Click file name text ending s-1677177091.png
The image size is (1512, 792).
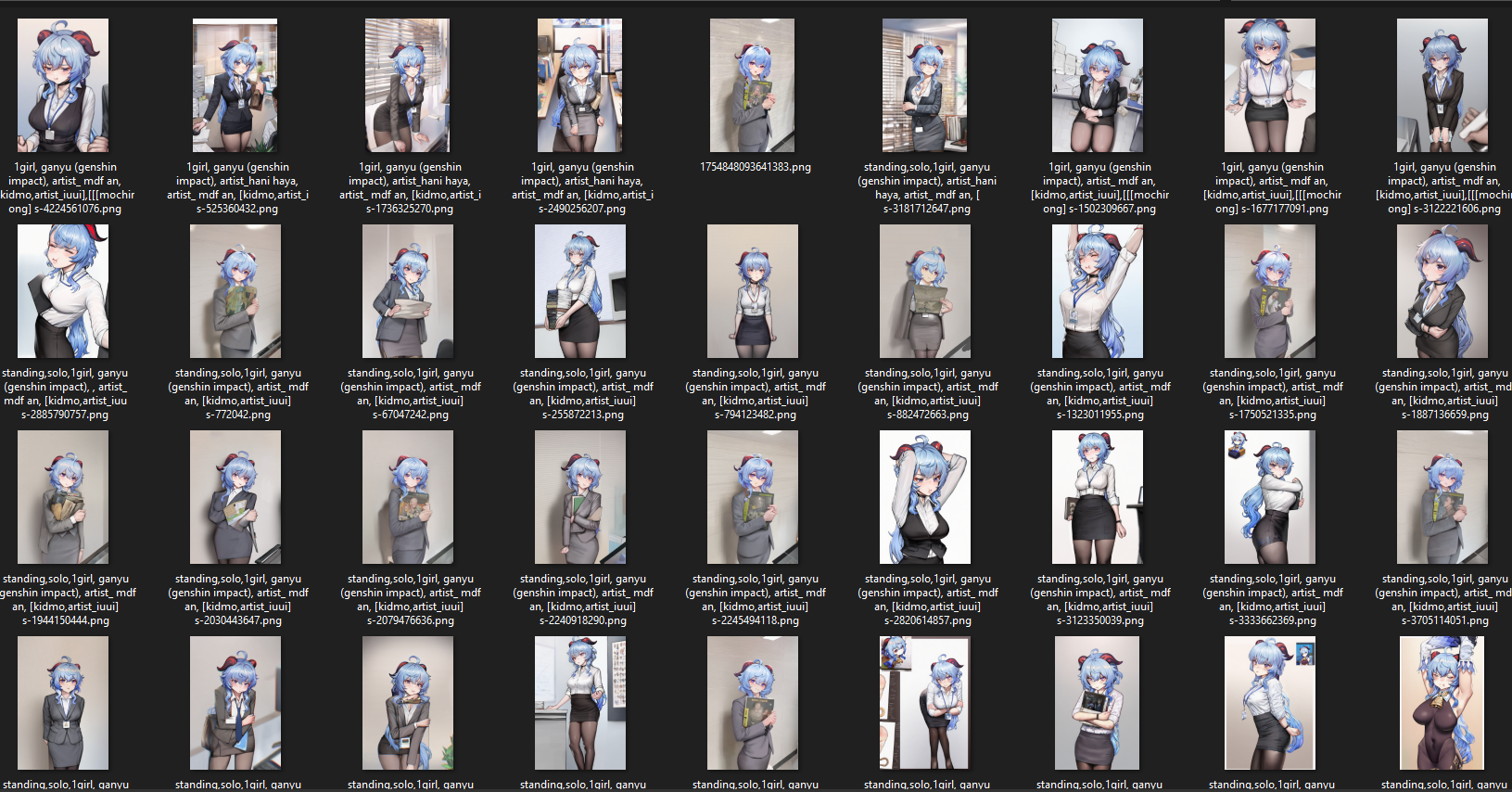coord(1272,188)
